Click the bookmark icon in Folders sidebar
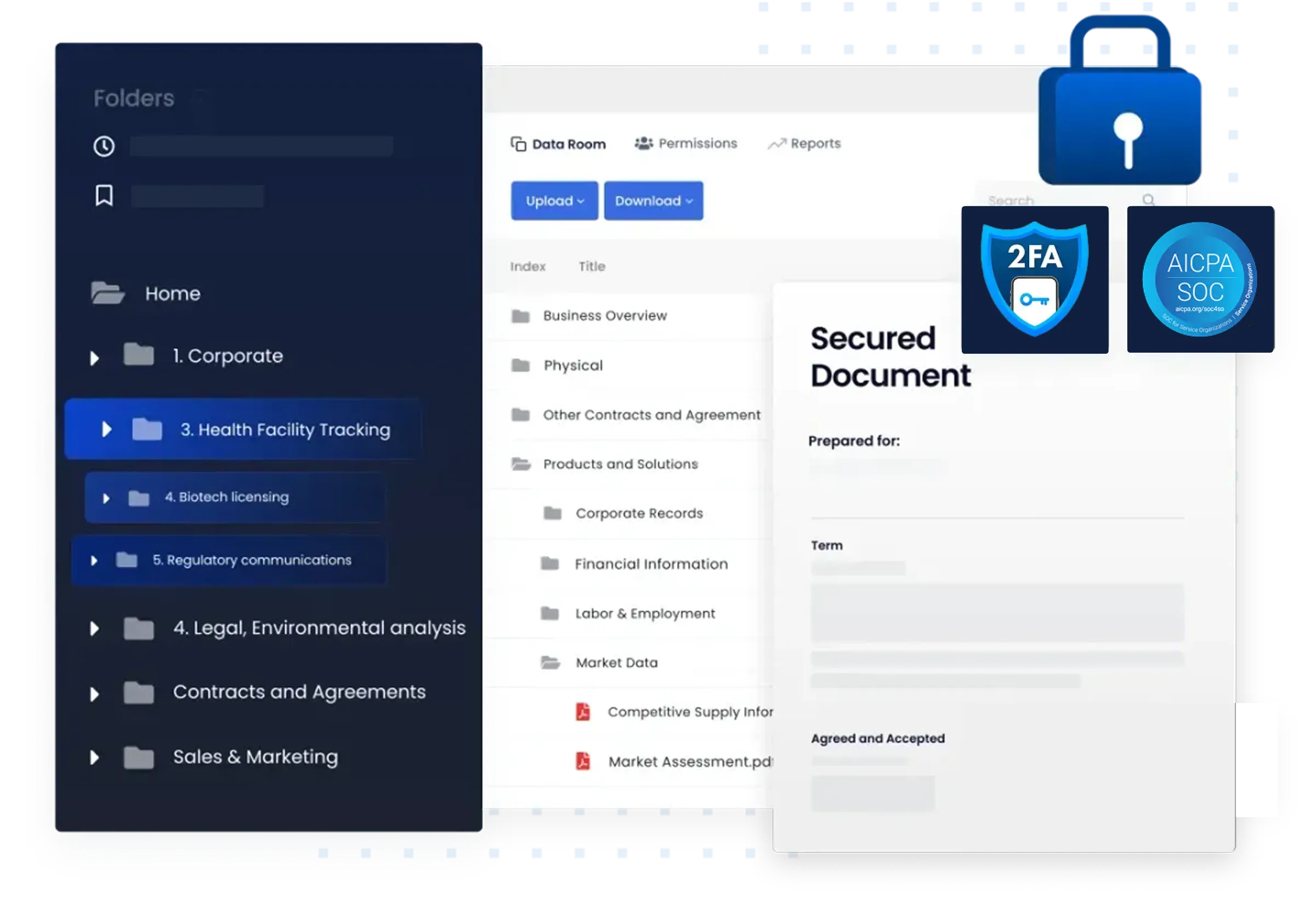The height and width of the screenshot is (906, 1316). click(104, 195)
